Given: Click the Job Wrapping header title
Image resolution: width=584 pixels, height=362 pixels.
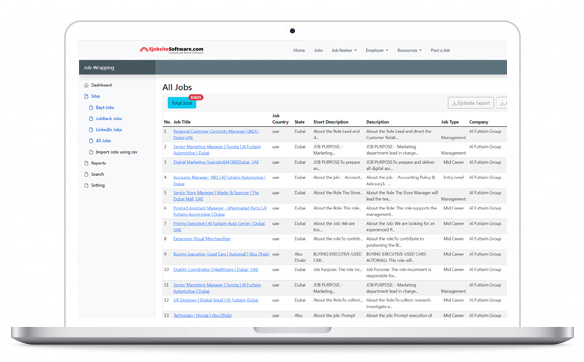Looking at the screenshot, I should [99, 68].
